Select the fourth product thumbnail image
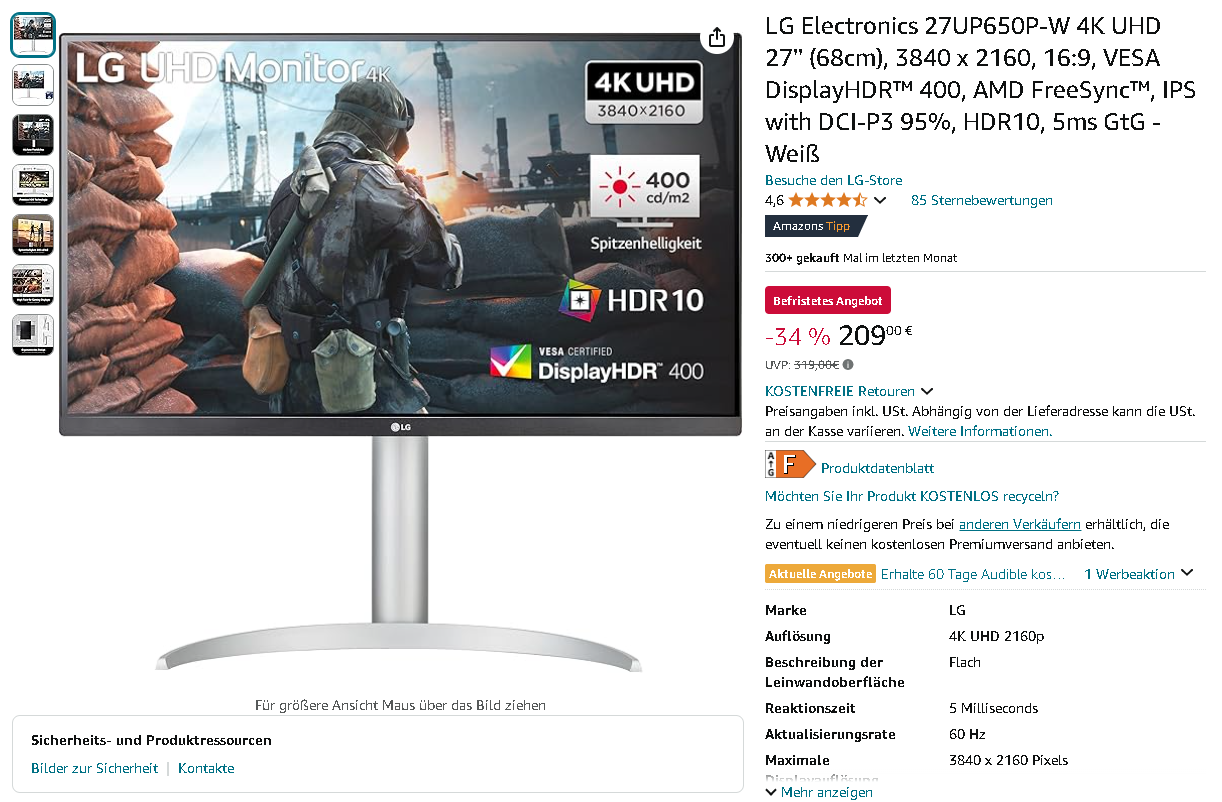1222x802 pixels. (x=33, y=185)
